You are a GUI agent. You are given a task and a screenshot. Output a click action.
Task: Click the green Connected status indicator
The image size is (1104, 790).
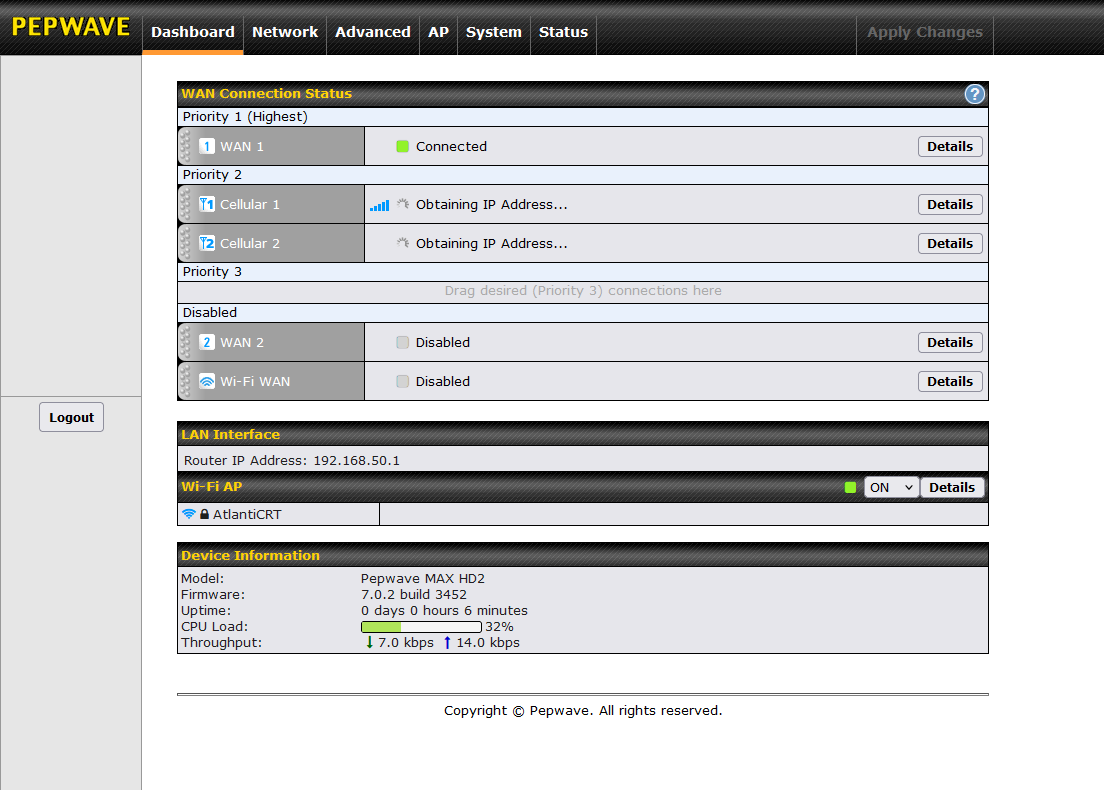pyautogui.click(x=402, y=146)
